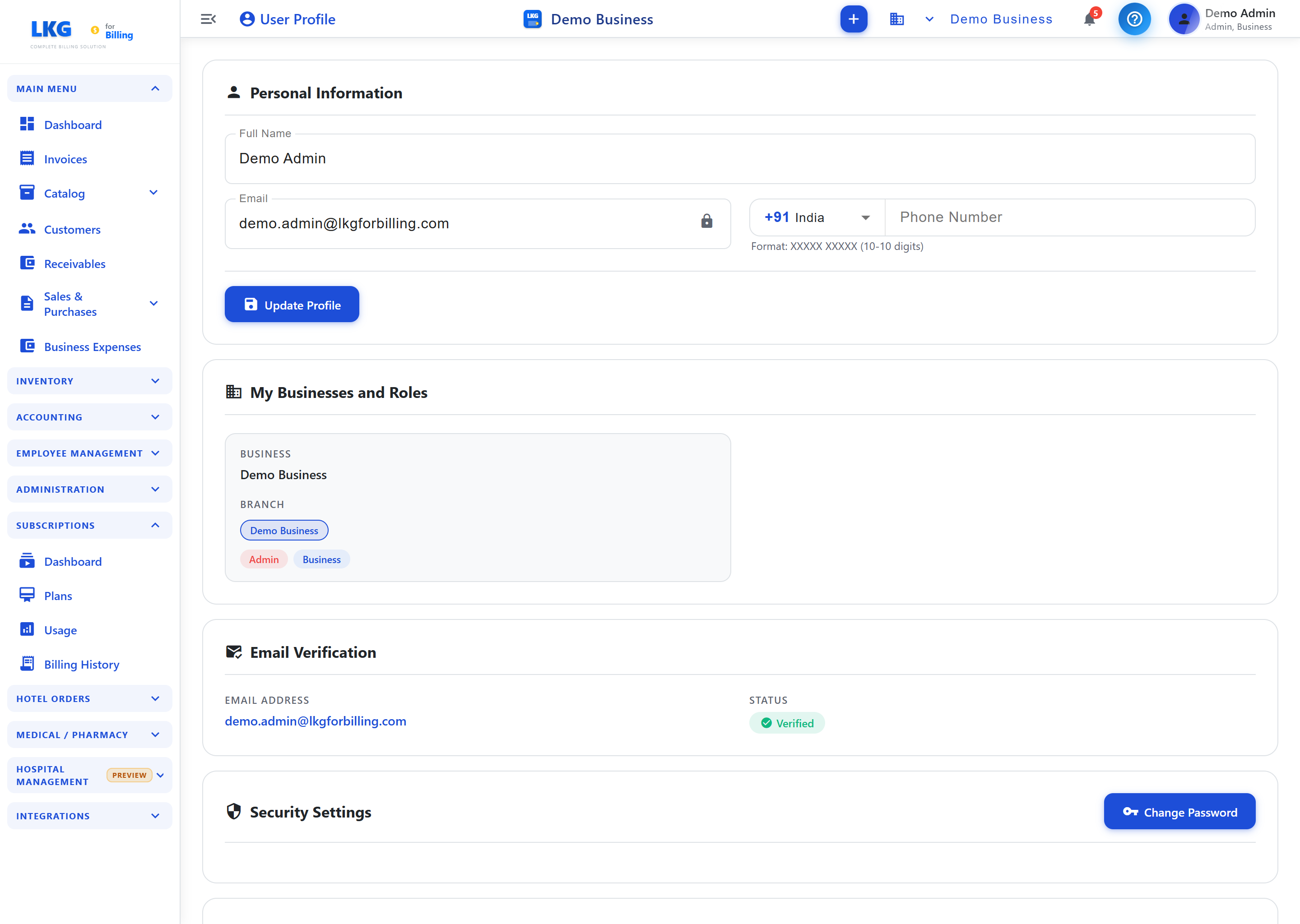Click the PREVIEW badge on Hospital Management
The image size is (1300, 924).
tap(129, 775)
